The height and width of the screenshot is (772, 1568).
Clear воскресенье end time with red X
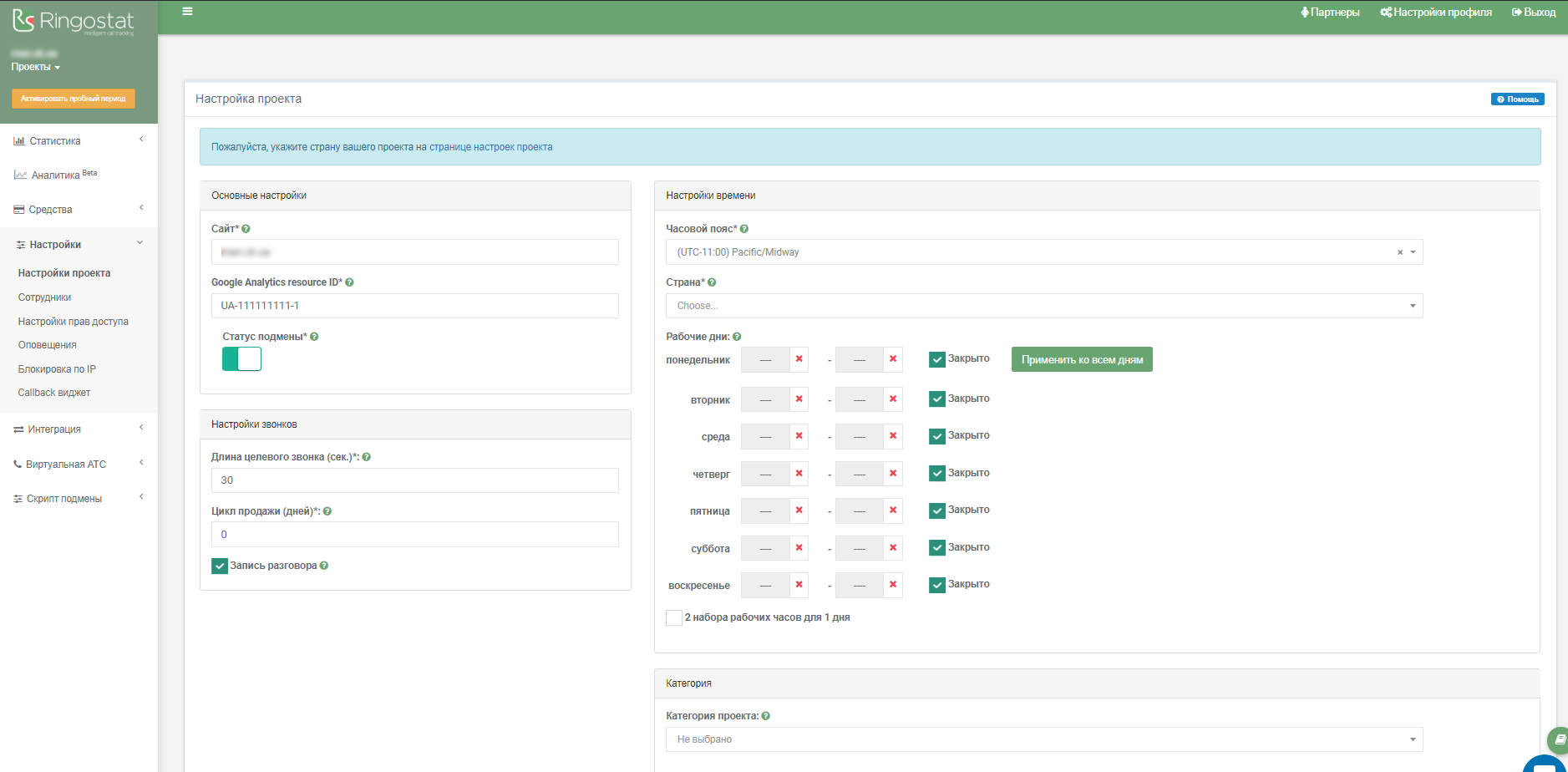[x=893, y=585]
